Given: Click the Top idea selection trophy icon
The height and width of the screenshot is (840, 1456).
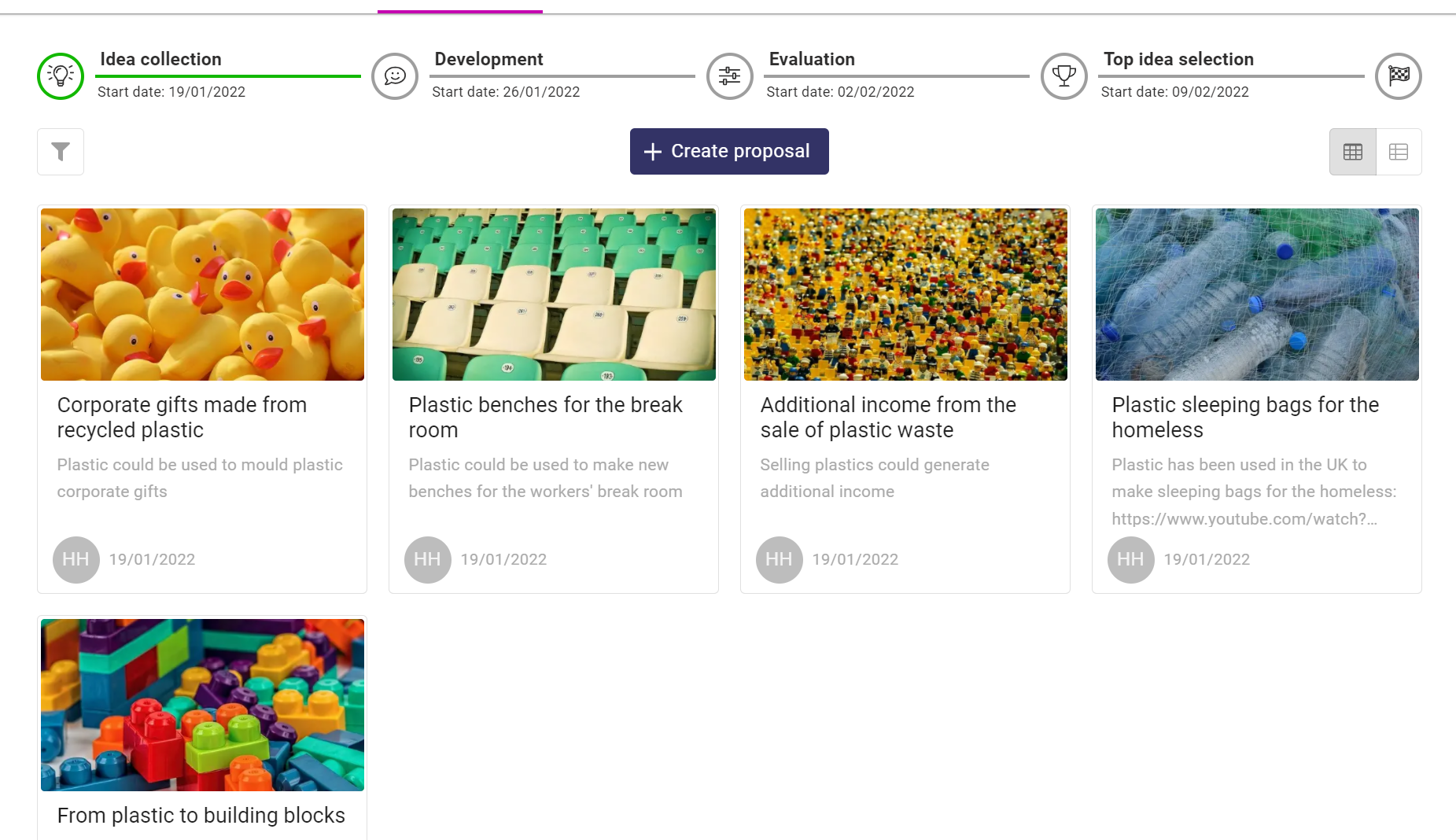Looking at the screenshot, I should (1064, 76).
